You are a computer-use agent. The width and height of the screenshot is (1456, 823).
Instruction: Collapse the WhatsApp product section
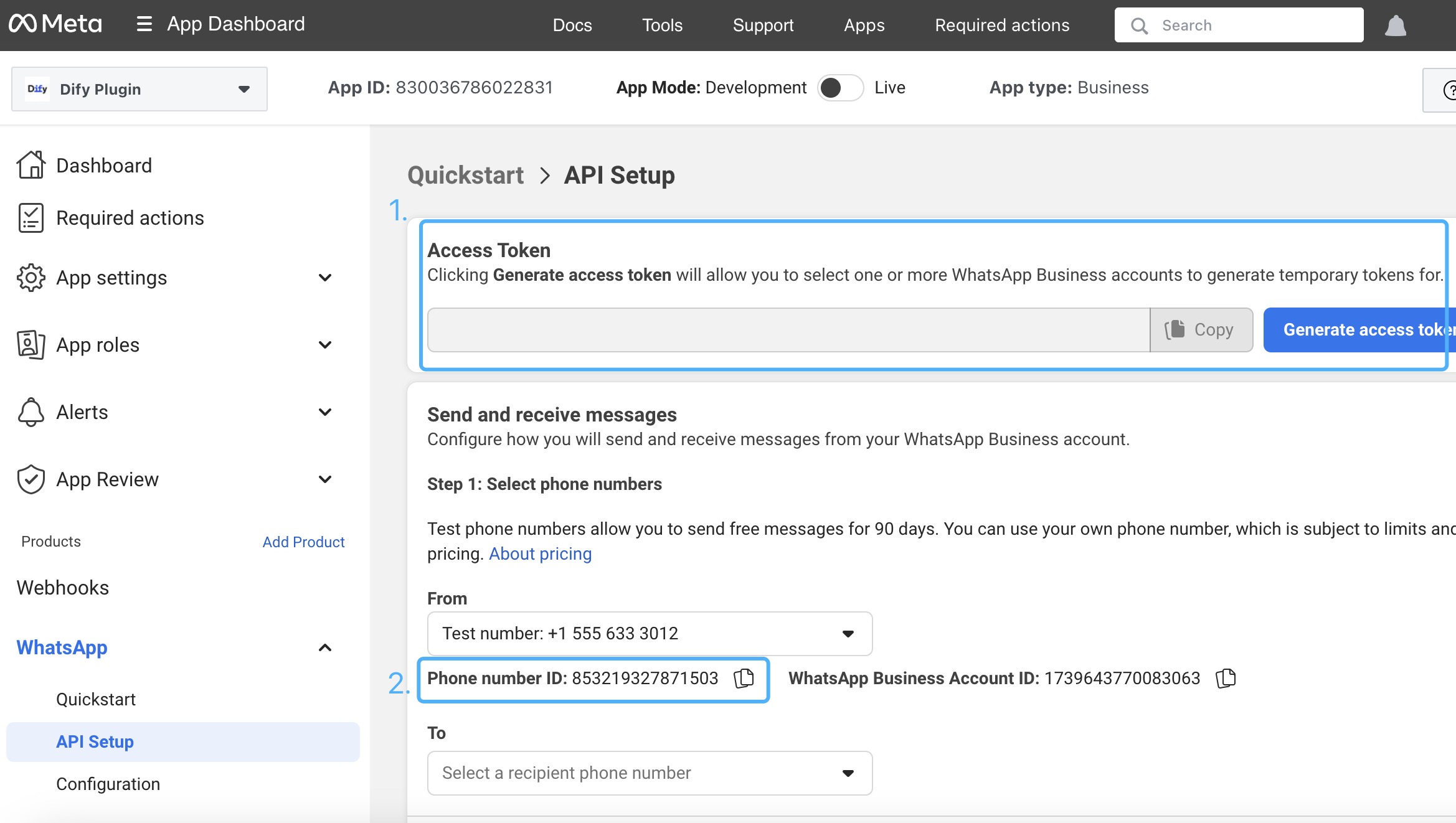pyautogui.click(x=324, y=647)
